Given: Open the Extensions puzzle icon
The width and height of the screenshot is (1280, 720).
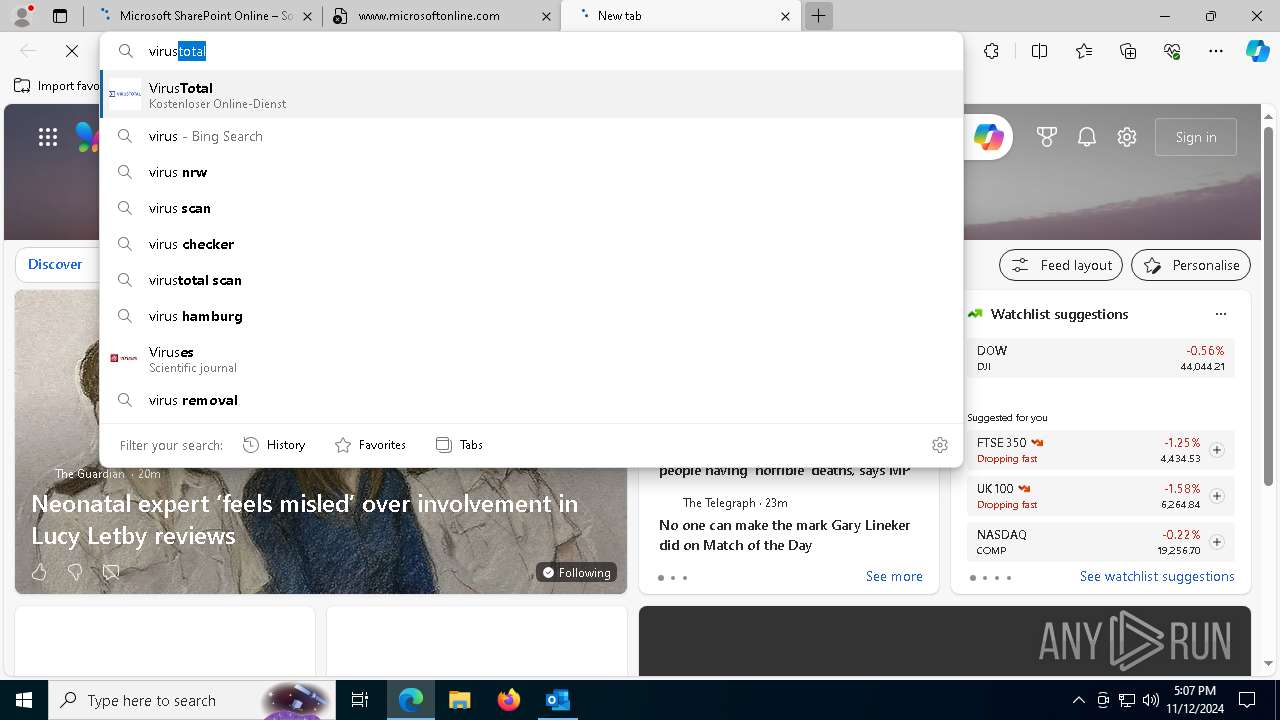Looking at the screenshot, I should (x=991, y=51).
